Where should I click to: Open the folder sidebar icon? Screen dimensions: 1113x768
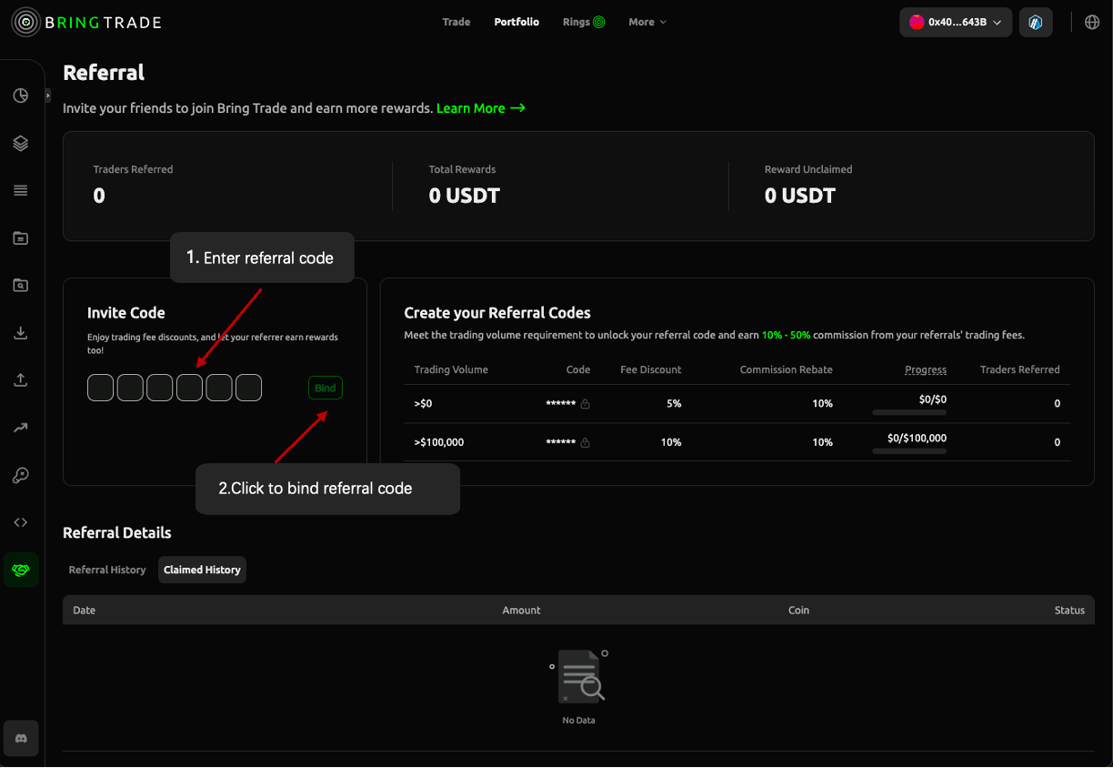[x=21, y=238]
